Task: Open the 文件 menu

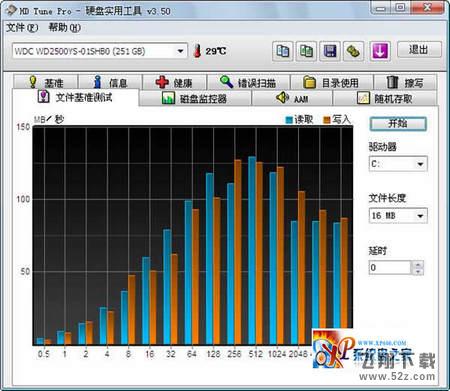Action: coord(22,28)
